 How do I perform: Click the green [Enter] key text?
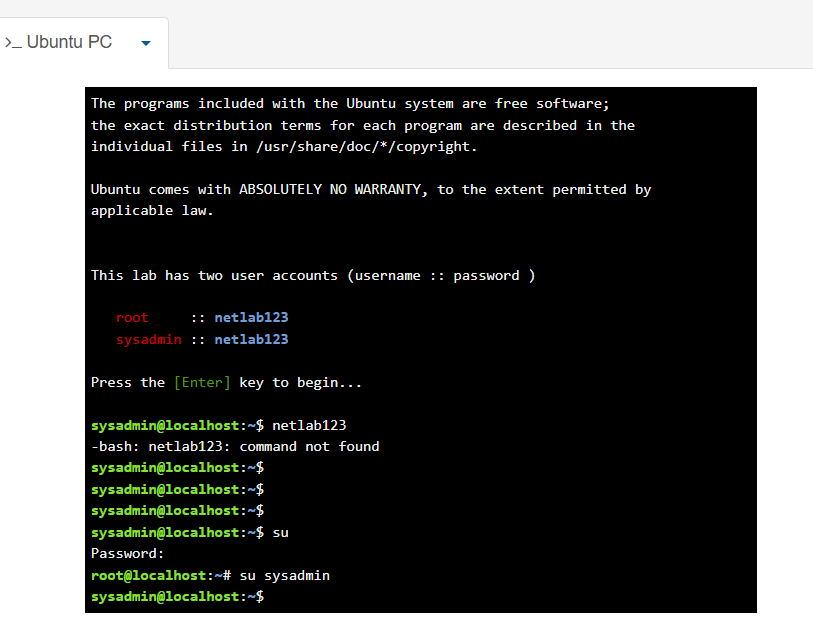tap(202, 383)
